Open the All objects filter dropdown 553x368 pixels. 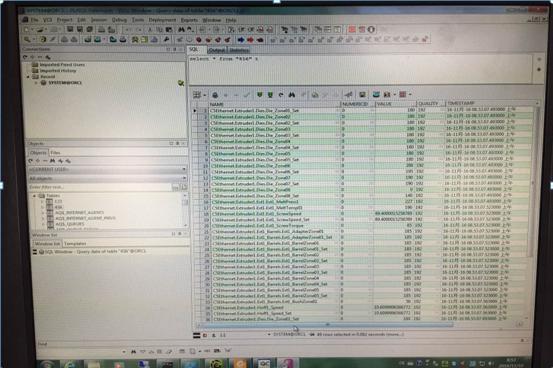click(107, 178)
